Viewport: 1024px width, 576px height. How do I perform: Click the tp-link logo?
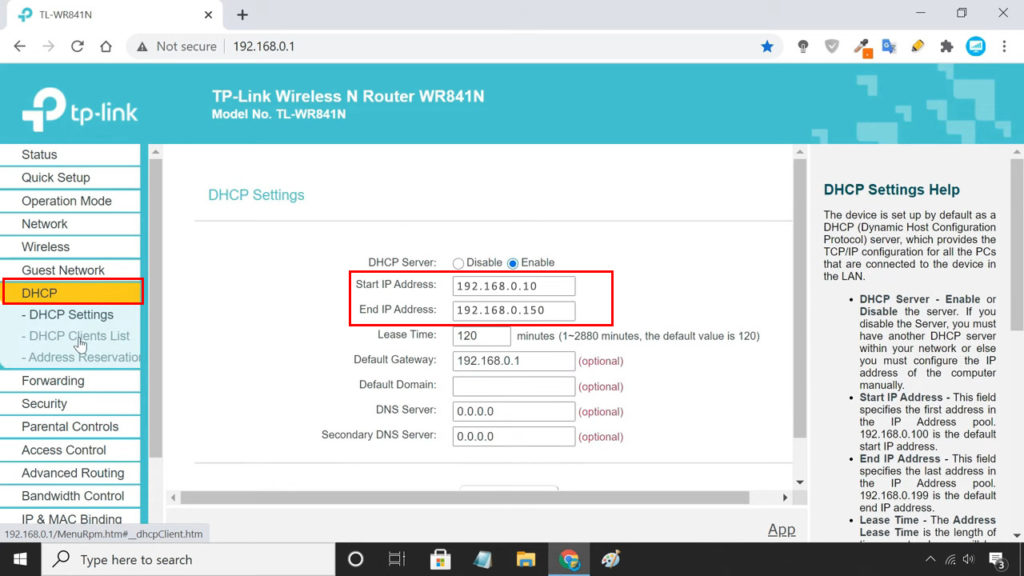coord(79,108)
